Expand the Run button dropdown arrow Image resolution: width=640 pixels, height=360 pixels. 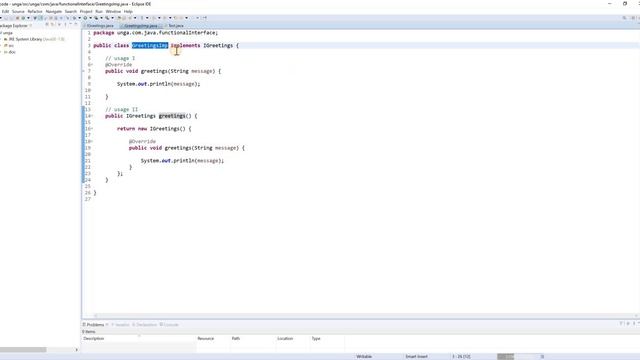coord(90,18)
